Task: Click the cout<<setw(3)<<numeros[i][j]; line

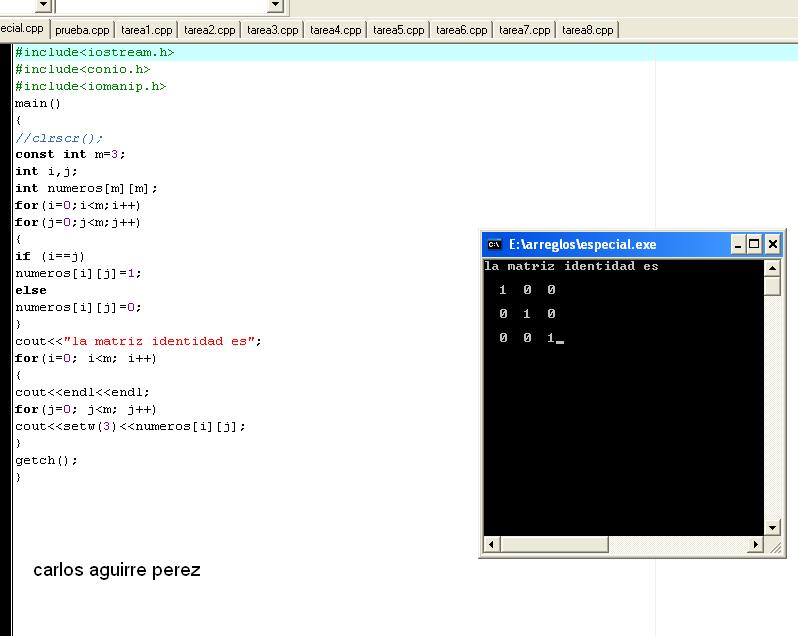Action: tap(130, 426)
